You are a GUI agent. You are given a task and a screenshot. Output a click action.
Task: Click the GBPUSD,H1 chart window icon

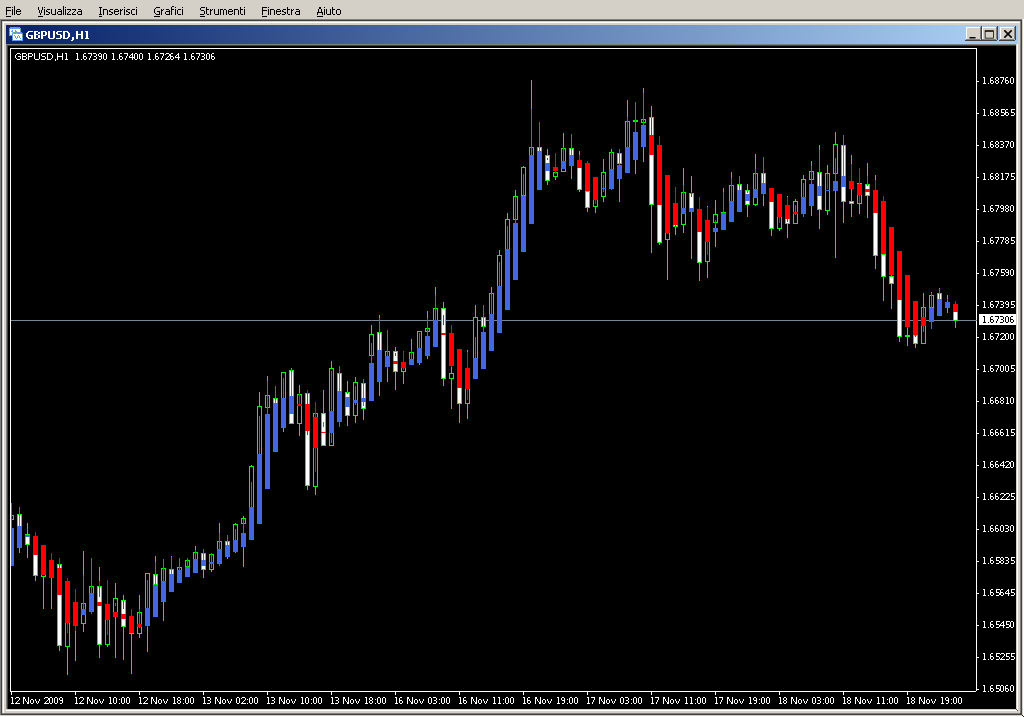[x=16, y=35]
